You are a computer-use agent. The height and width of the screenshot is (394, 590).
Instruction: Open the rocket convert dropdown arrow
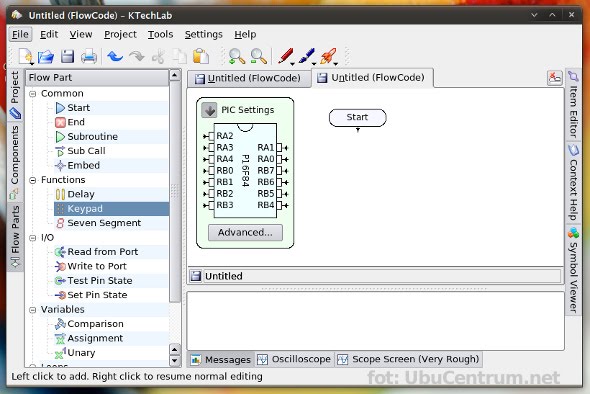336,64
